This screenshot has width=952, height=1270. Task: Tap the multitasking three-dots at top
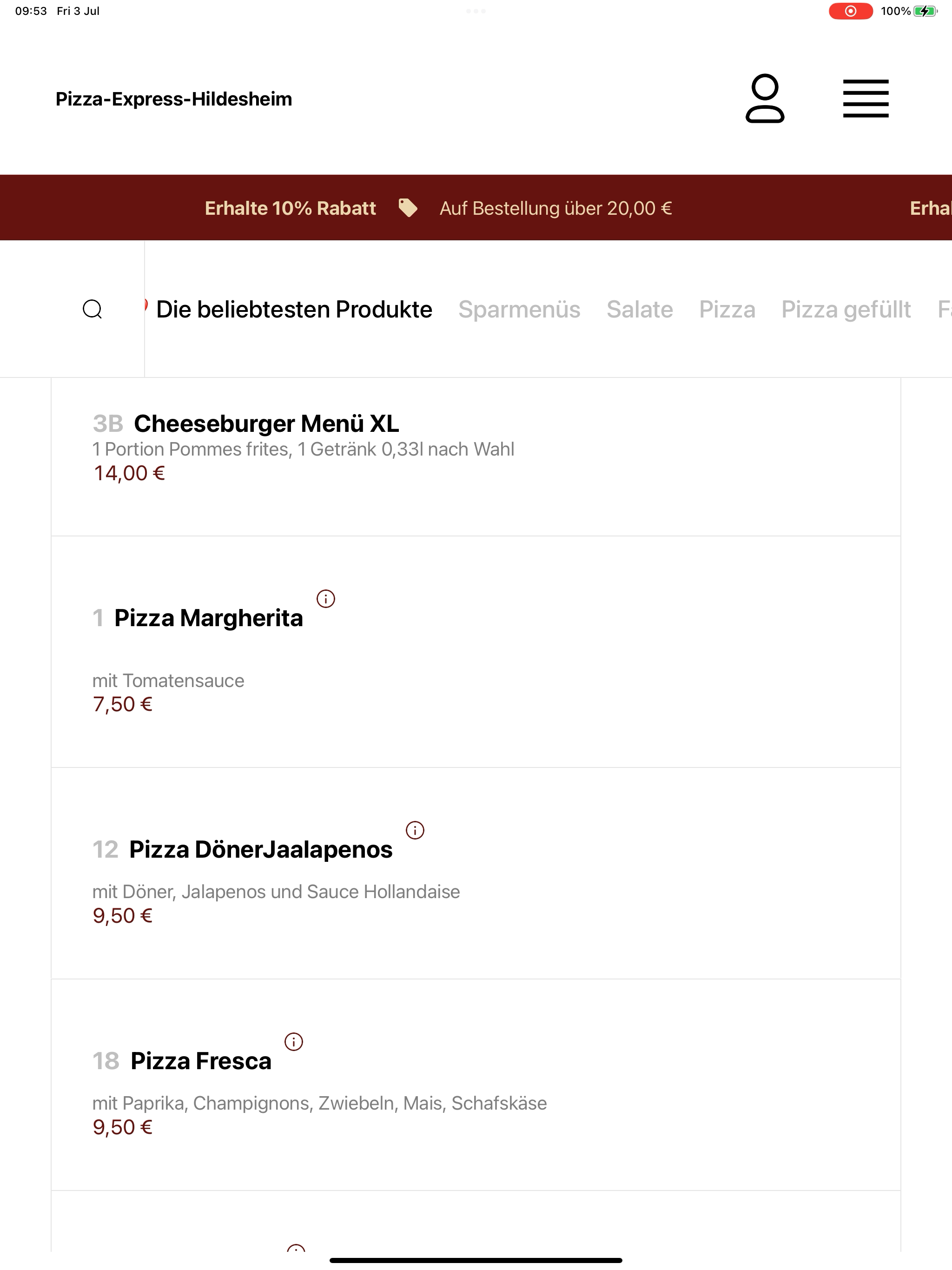[476, 11]
